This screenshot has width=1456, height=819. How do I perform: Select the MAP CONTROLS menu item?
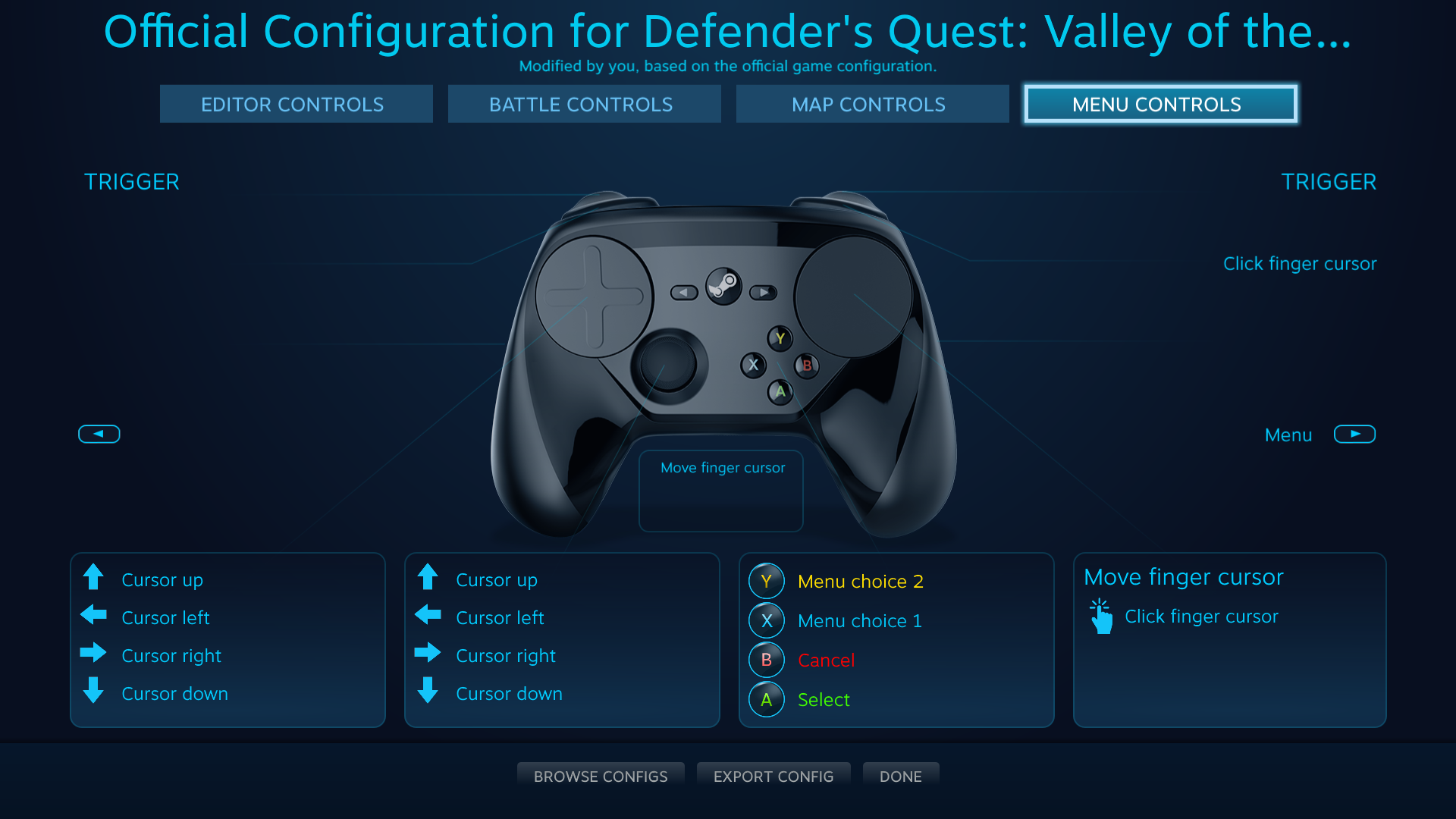[x=867, y=104]
